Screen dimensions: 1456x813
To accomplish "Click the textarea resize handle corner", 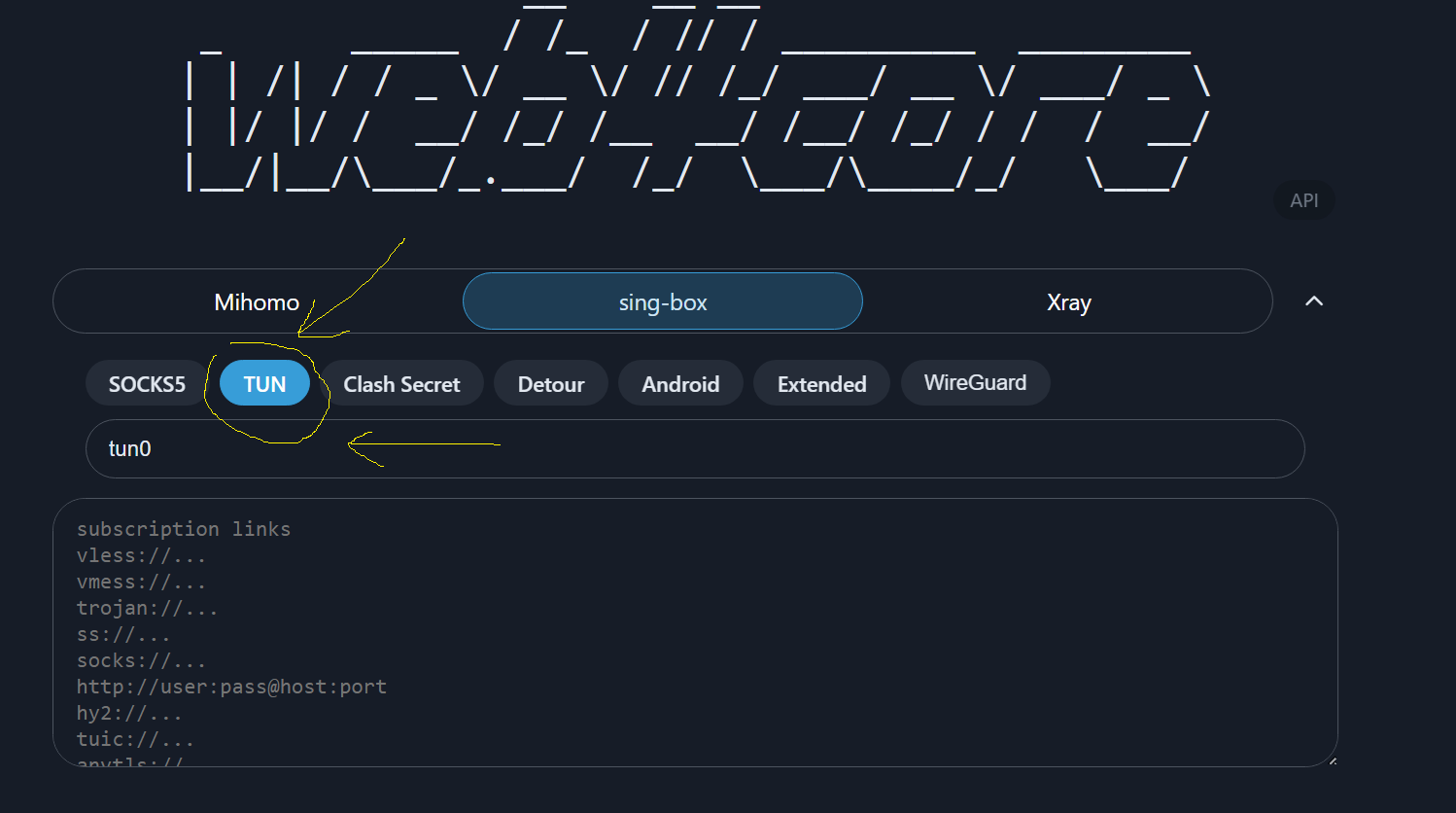I will [x=1332, y=760].
